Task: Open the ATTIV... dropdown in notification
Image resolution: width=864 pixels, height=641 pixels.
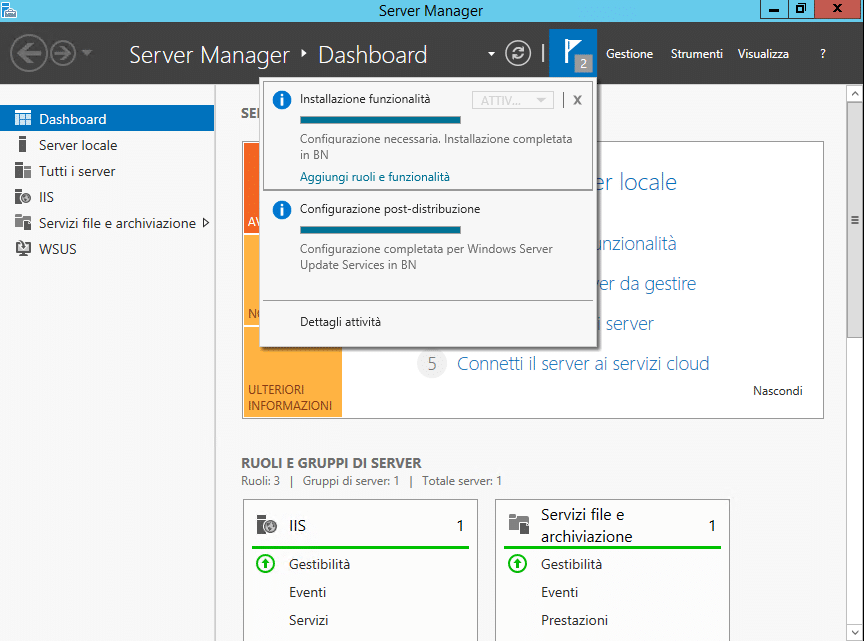Action: (512, 100)
